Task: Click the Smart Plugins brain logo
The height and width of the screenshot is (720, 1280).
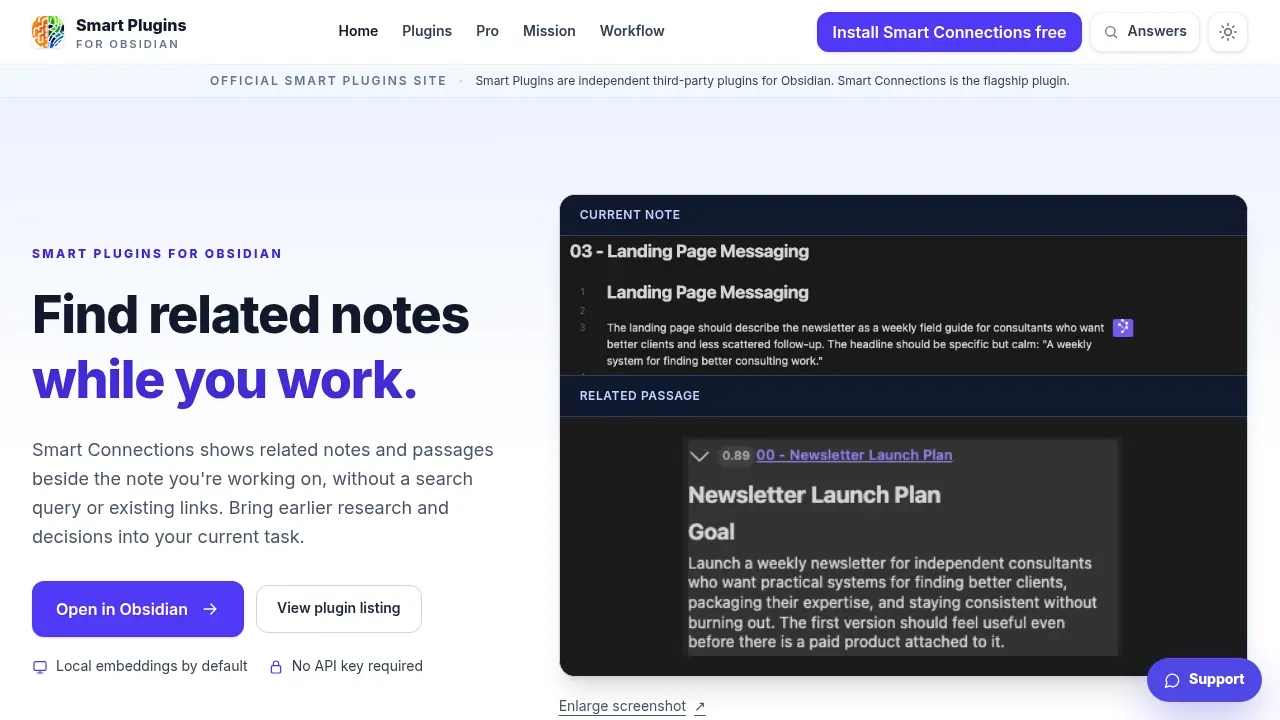Action: (48, 32)
